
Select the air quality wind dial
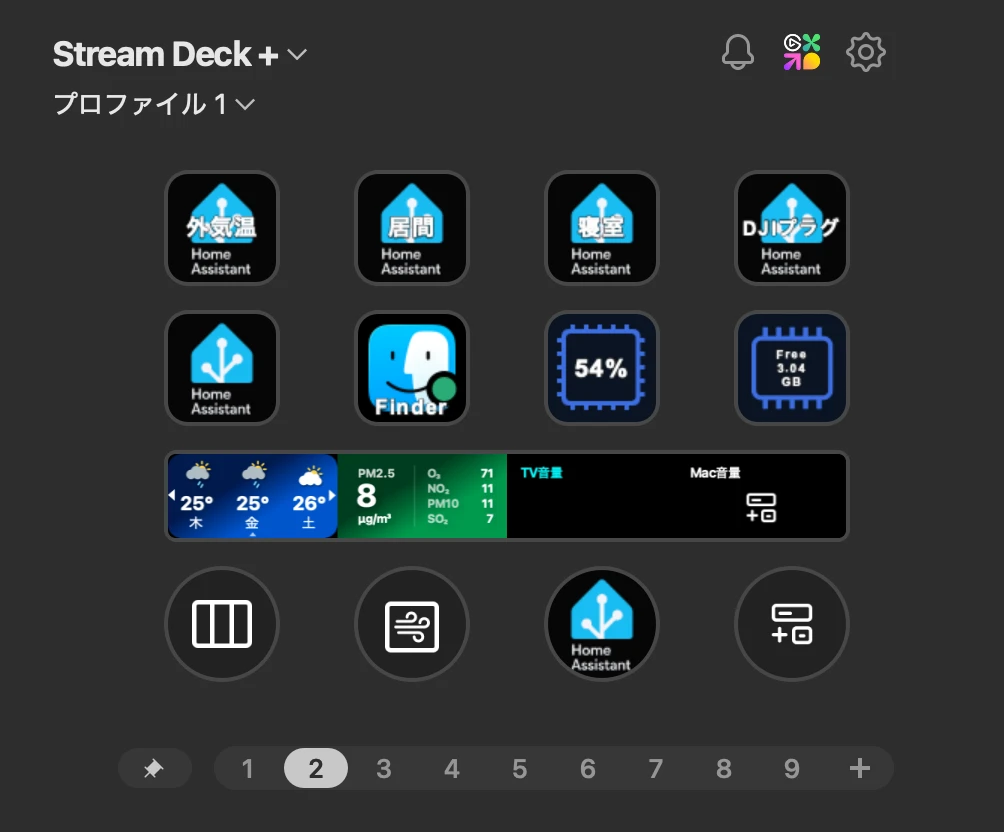click(412, 624)
